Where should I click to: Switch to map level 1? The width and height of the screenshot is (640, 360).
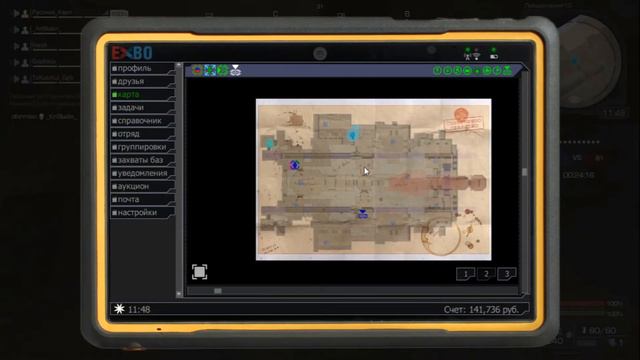[465, 274]
